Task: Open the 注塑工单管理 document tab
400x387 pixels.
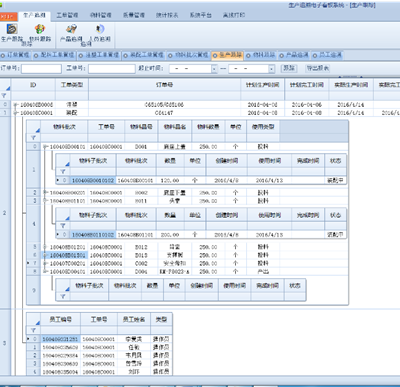Action: 99,55
